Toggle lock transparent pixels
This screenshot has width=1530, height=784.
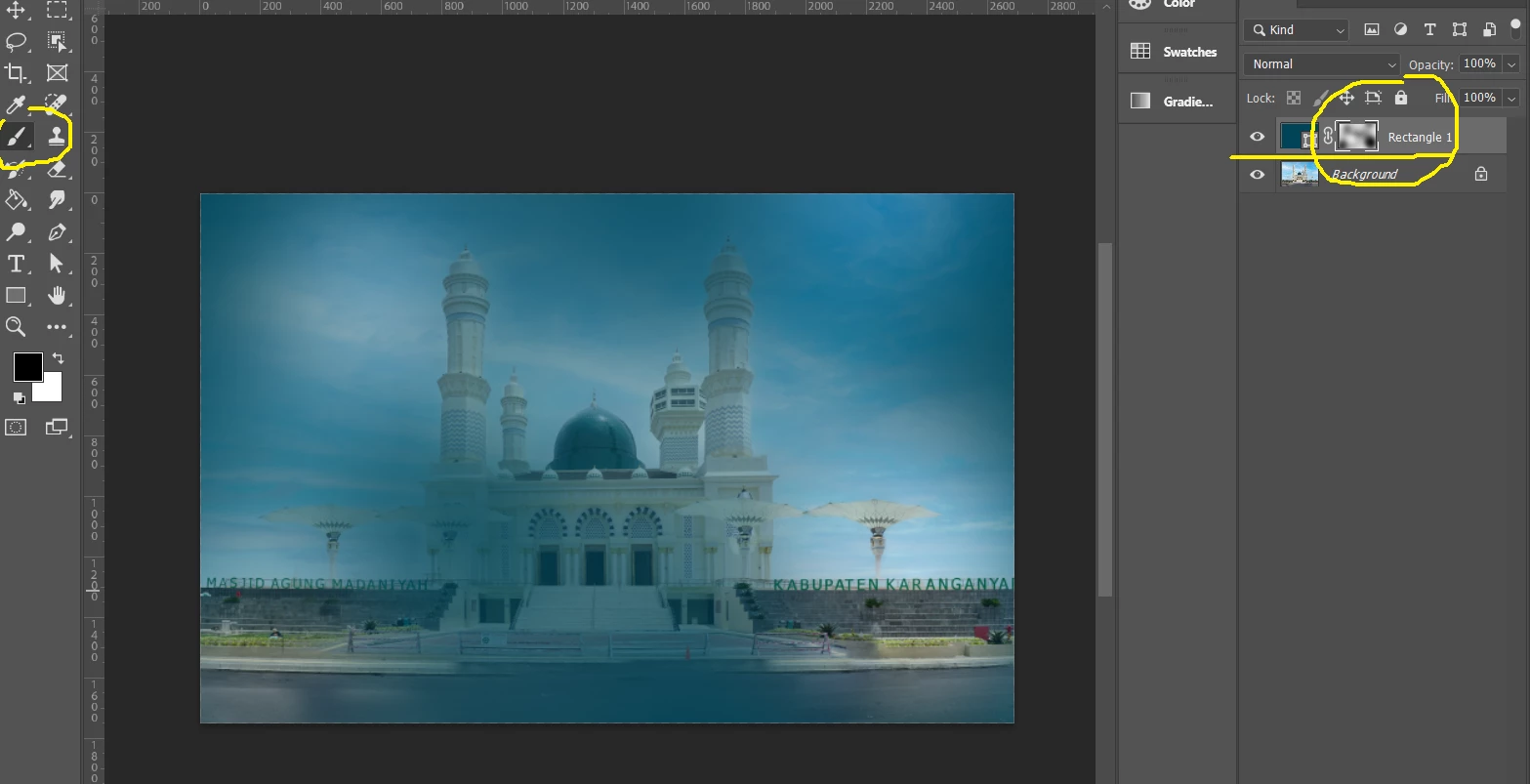point(1294,98)
